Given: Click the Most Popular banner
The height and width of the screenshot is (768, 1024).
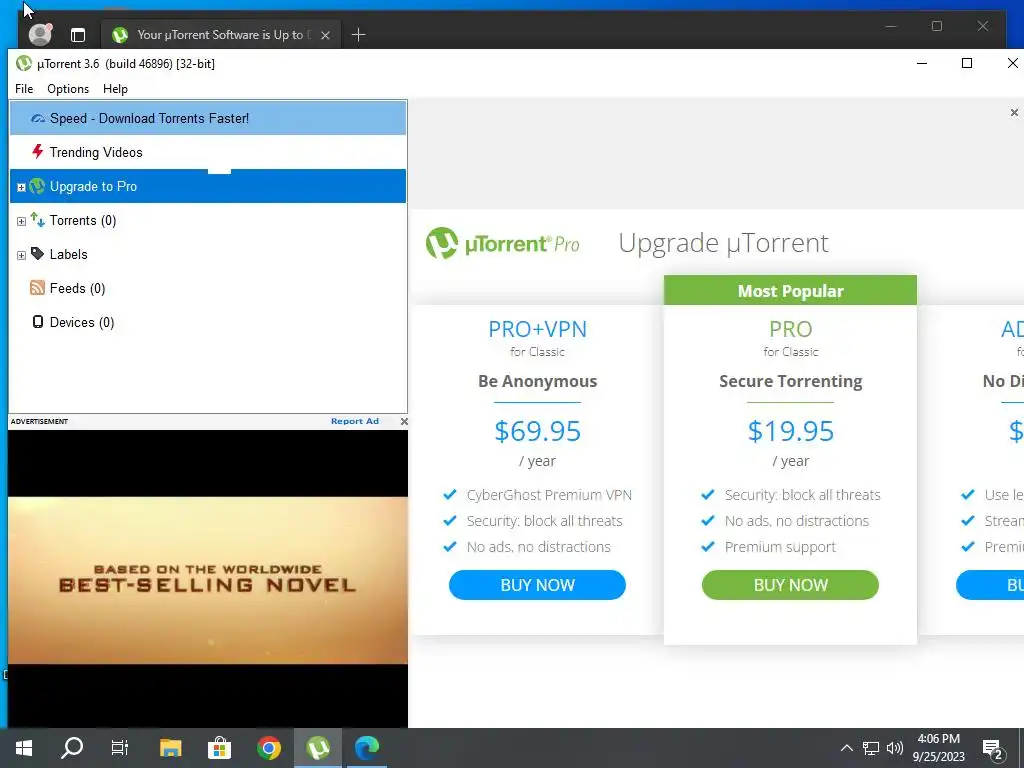Looking at the screenshot, I should 790,291.
